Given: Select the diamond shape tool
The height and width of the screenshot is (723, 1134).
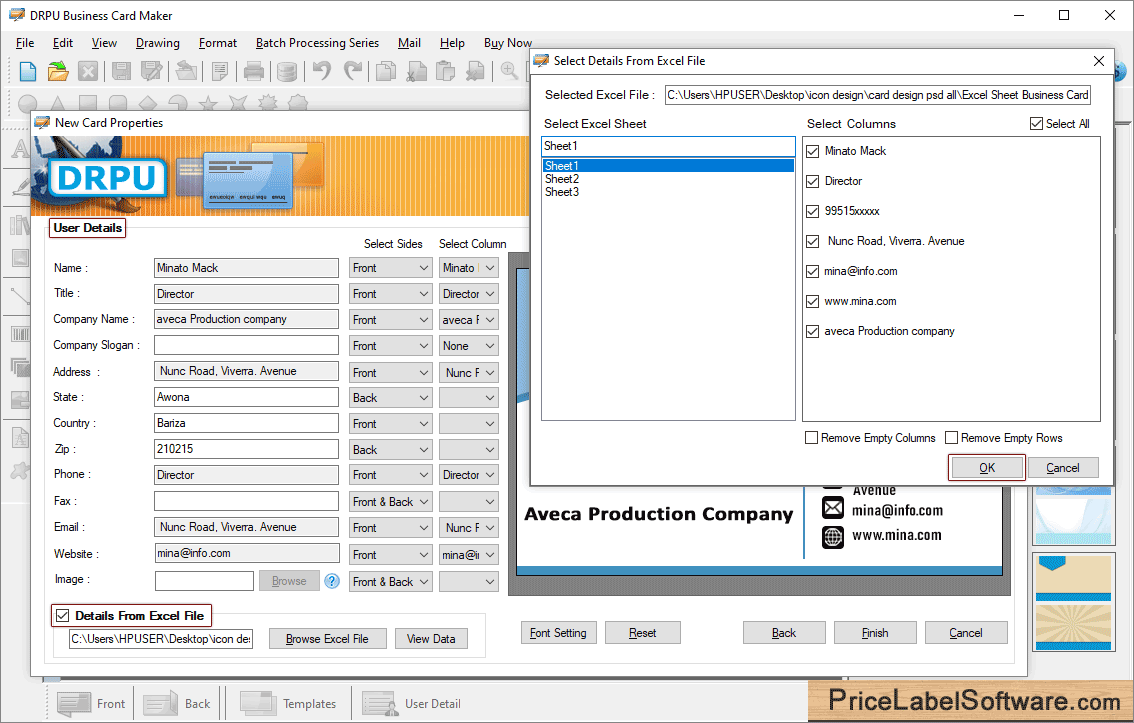Looking at the screenshot, I should click(x=148, y=103).
